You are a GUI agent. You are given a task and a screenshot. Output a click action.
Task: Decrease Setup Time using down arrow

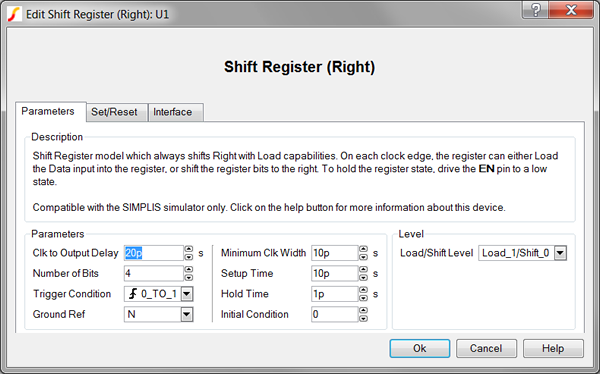[x=363, y=278]
